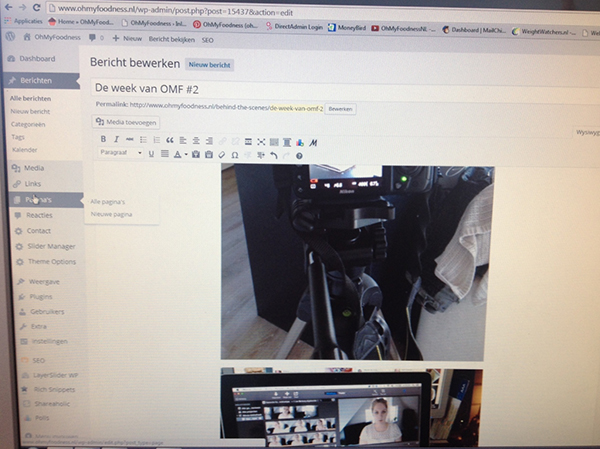Click the Bewerken permalink button

[x=341, y=109]
